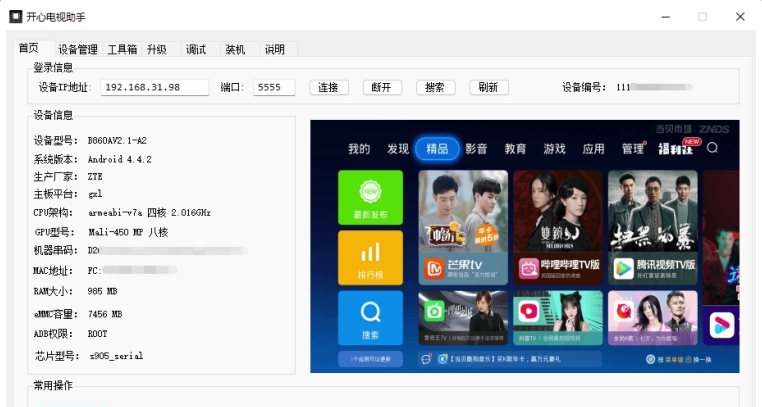Close the 开心电视助手 window
The image size is (762, 407).
(740, 17)
